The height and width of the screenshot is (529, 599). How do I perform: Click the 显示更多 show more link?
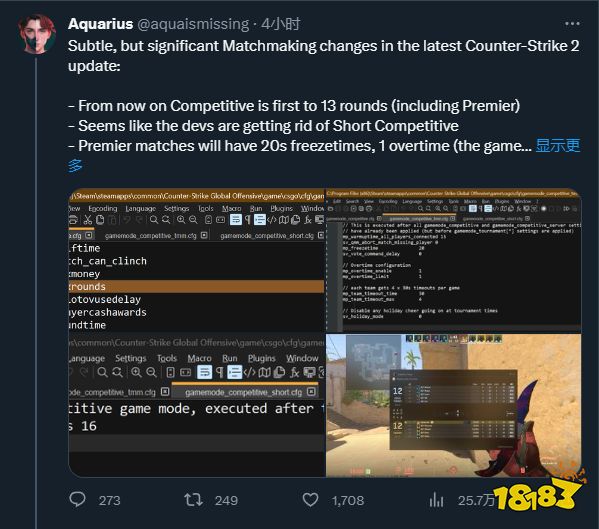(x=324, y=156)
